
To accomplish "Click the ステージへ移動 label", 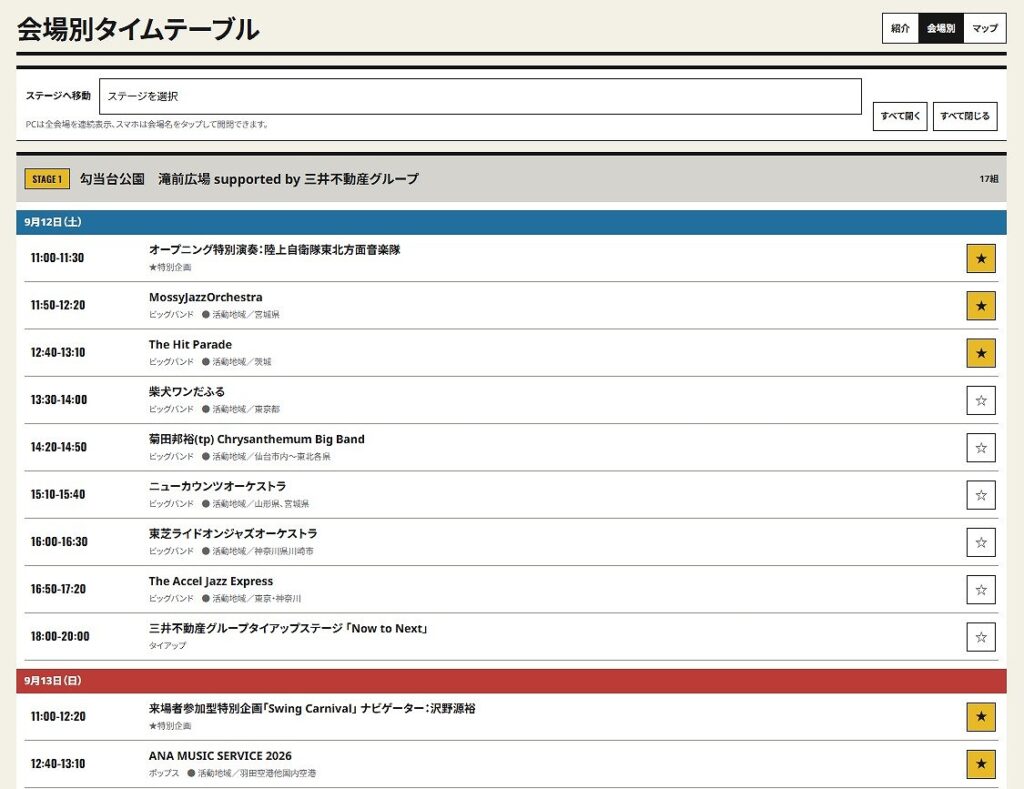I will (x=58, y=96).
